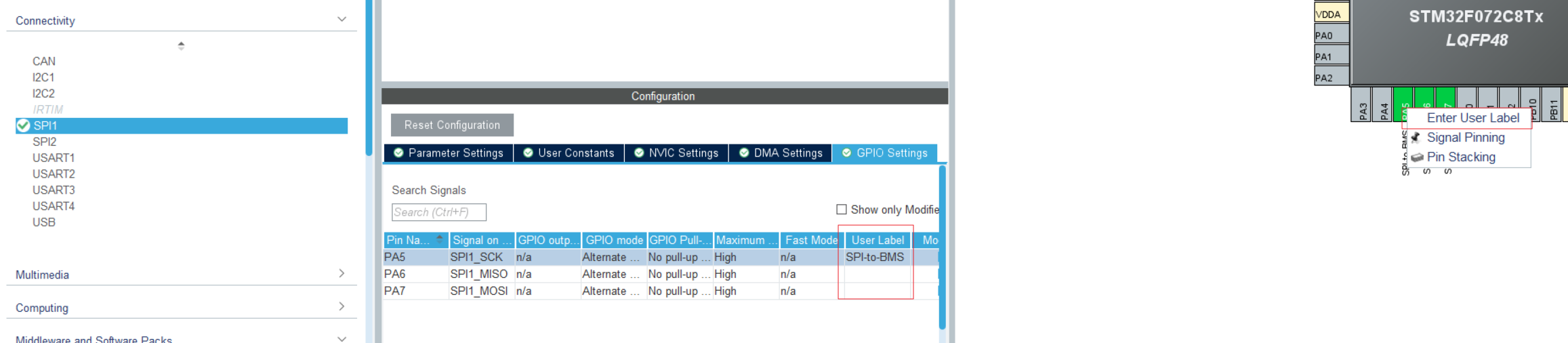Select I2C1 in the Connectivity list

(43, 77)
